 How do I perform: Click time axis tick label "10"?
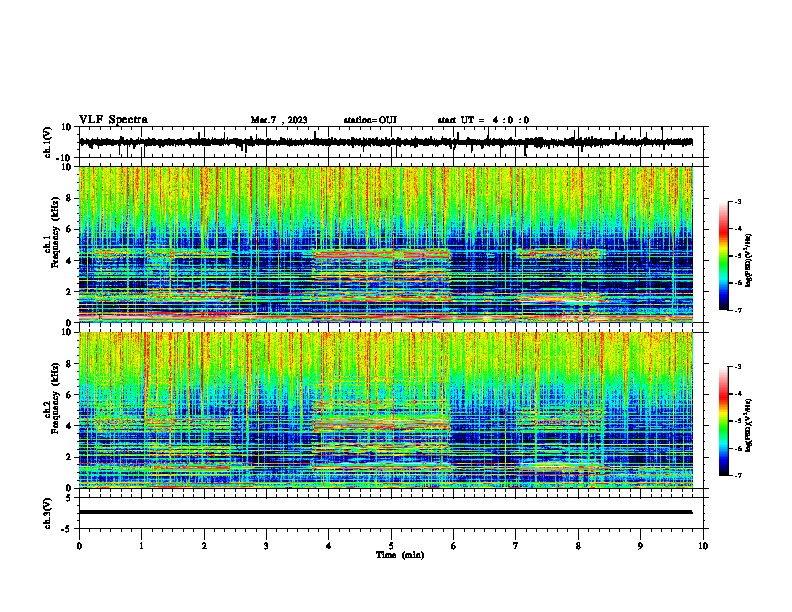[703, 546]
